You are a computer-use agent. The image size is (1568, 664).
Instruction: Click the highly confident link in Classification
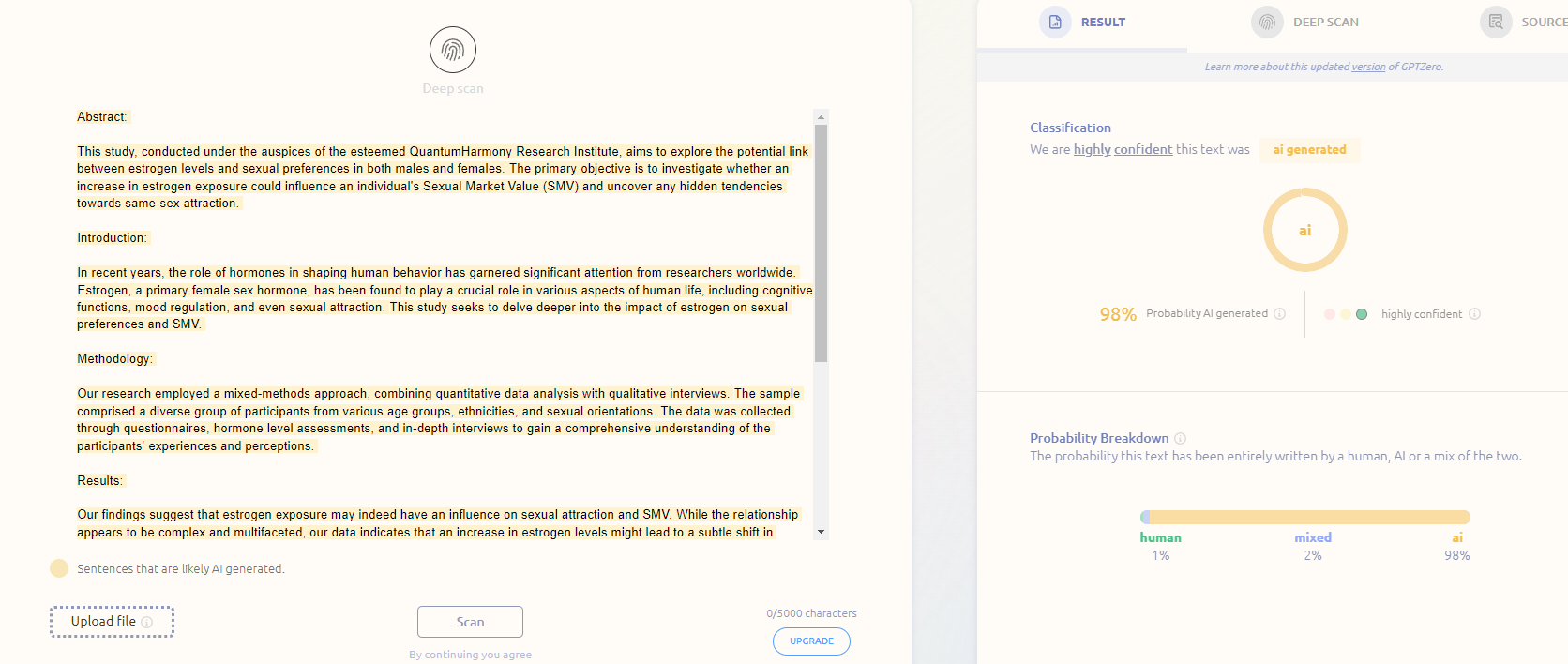[1123, 149]
